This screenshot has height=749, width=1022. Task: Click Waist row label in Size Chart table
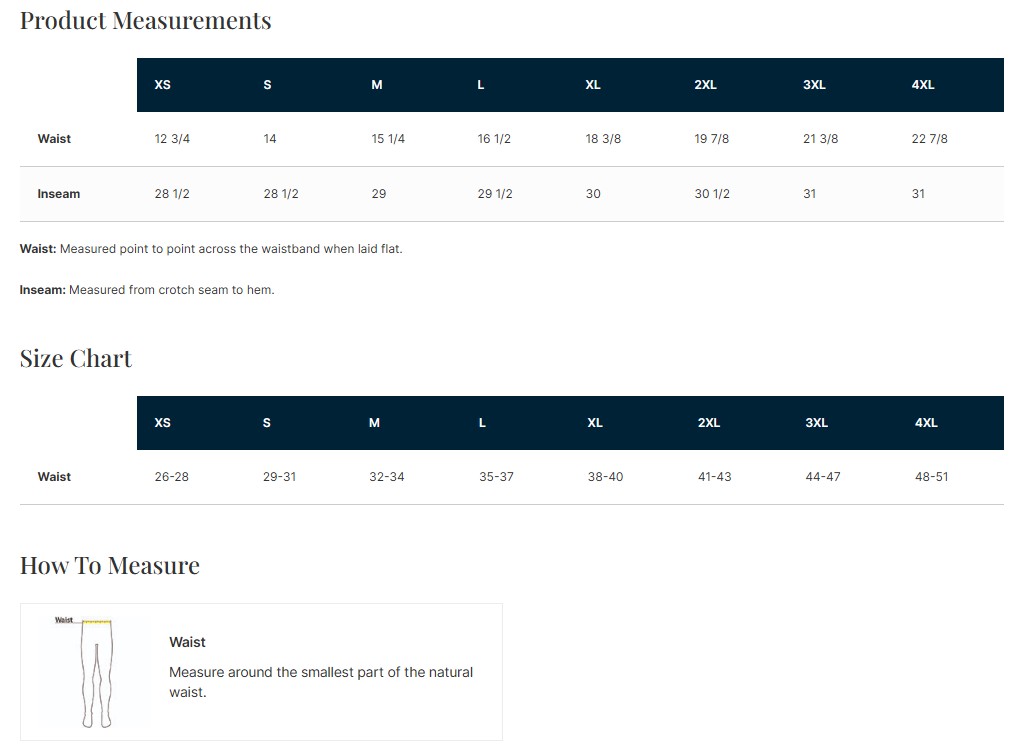pyautogui.click(x=54, y=477)
